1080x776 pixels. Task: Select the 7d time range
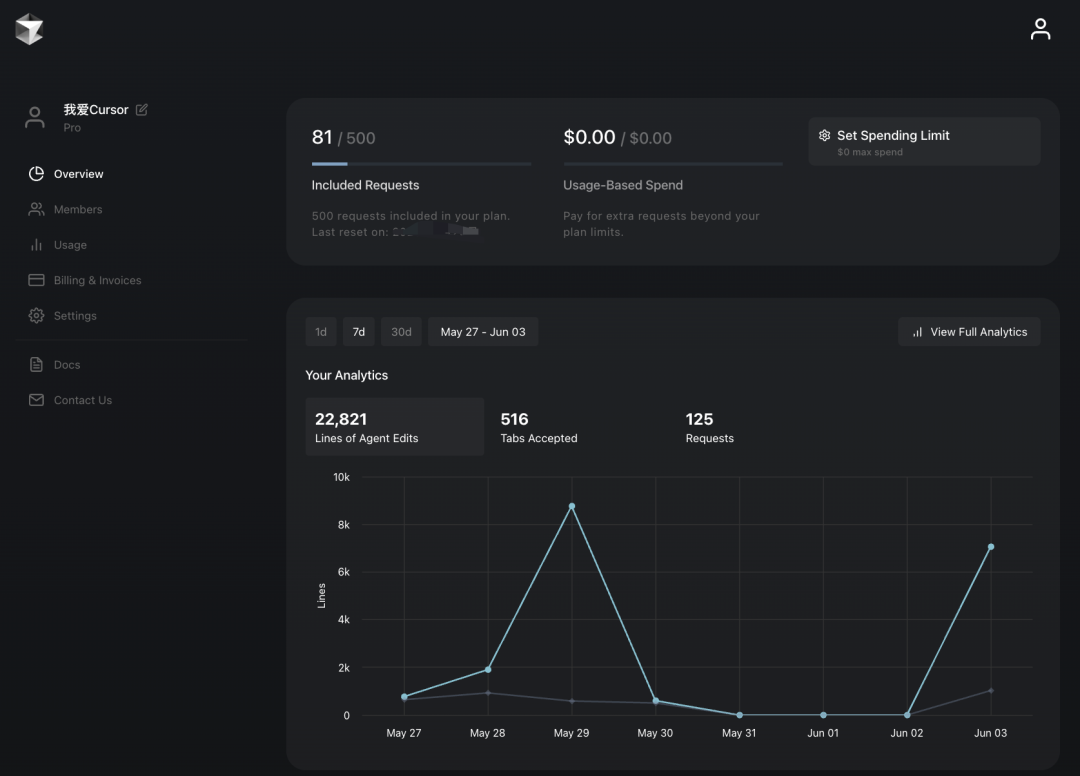point(358,332)
